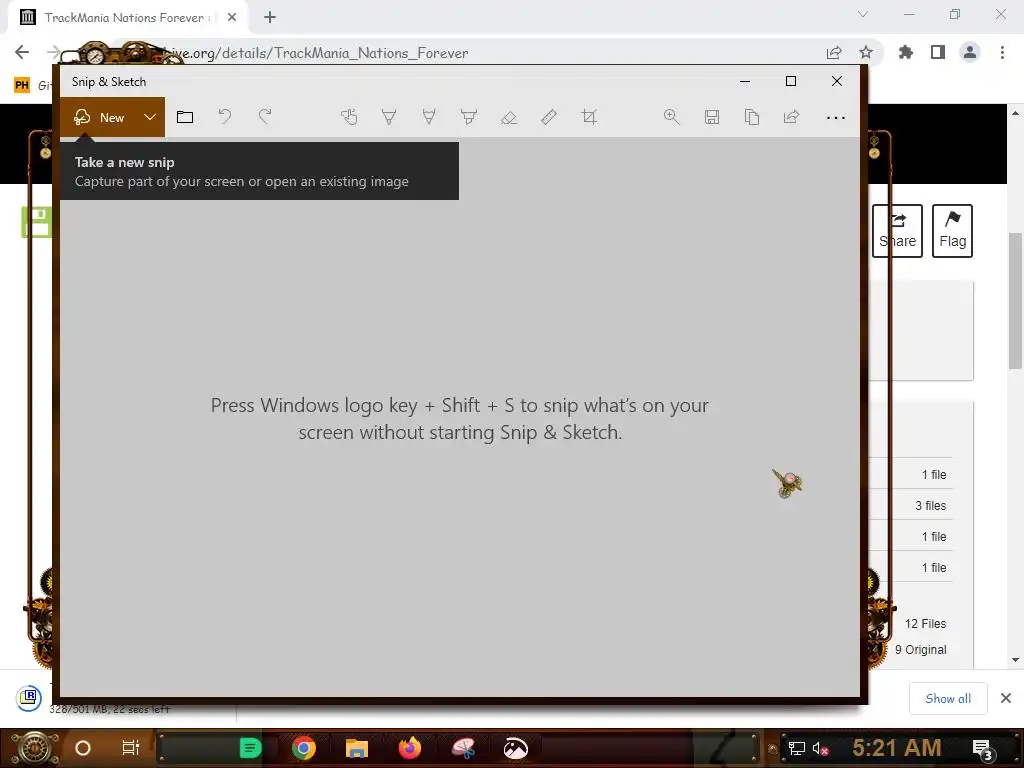Open the Chrome profile avatar
1024x768 pixels.
(970, 52)
